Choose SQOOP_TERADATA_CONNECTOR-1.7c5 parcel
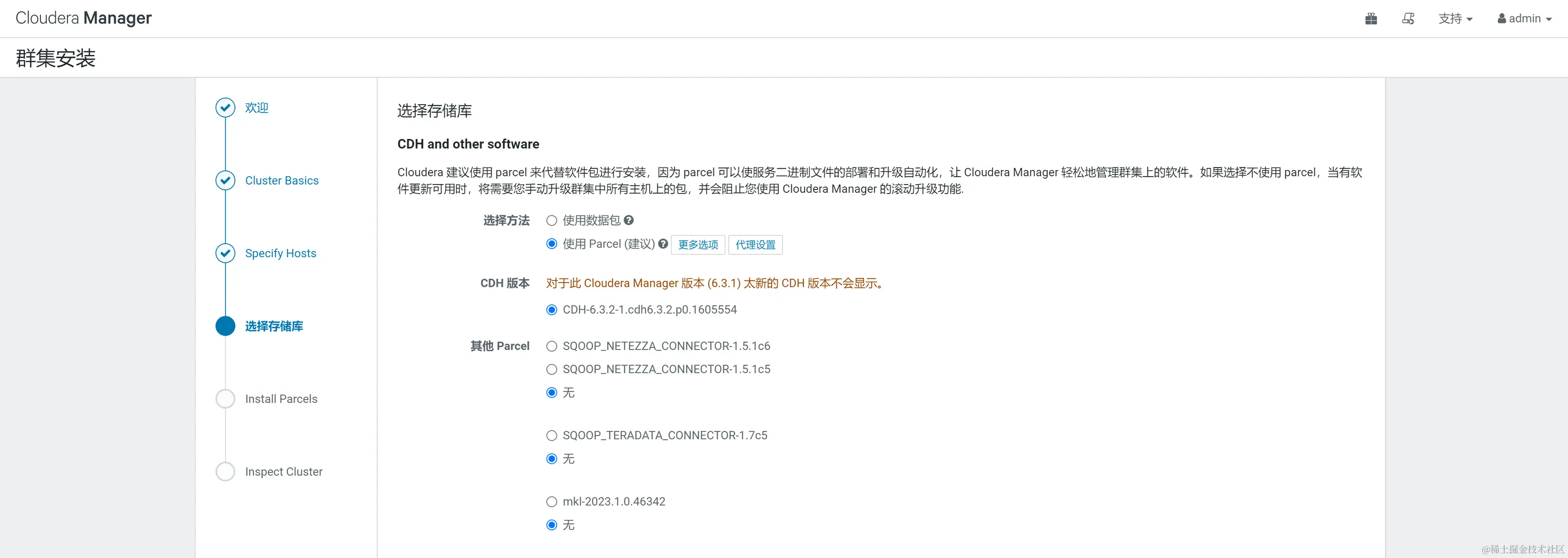 [x=552, y=436]
